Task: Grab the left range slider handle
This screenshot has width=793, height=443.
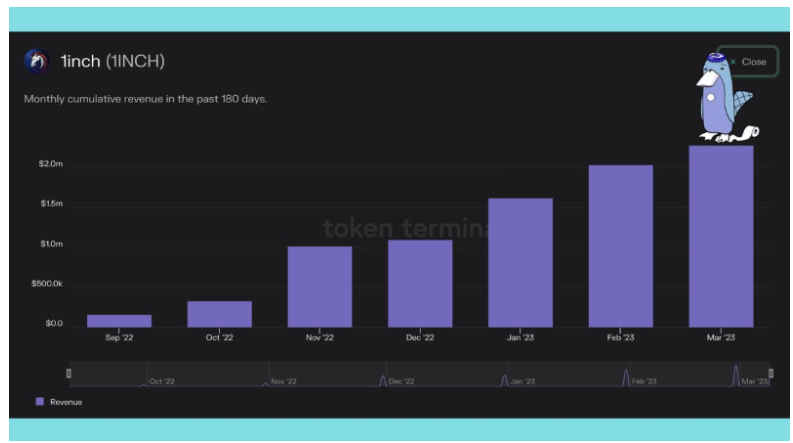Action: [x=69, y=374]
